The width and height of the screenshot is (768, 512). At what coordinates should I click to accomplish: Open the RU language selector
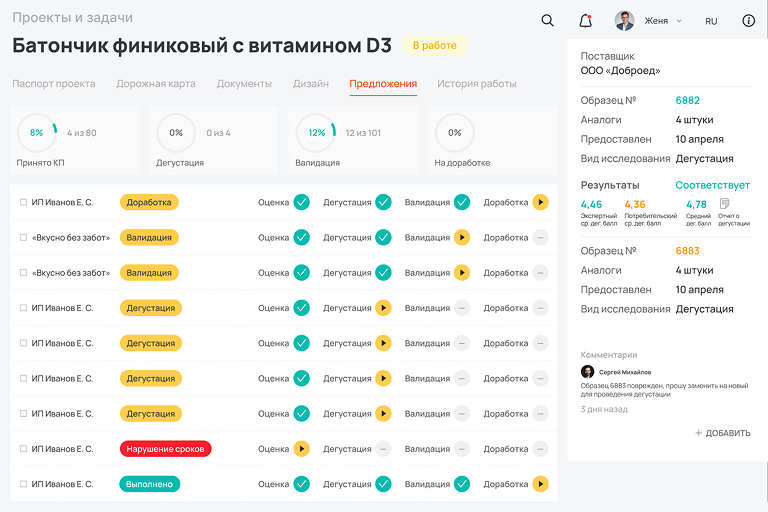[x=711, y=21]
